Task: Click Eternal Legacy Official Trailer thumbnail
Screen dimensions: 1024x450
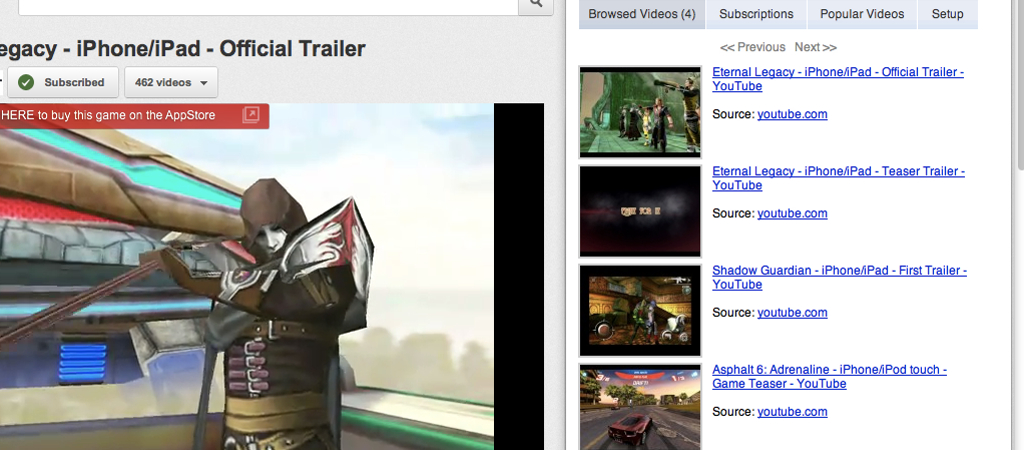Action: coord(640,112)
